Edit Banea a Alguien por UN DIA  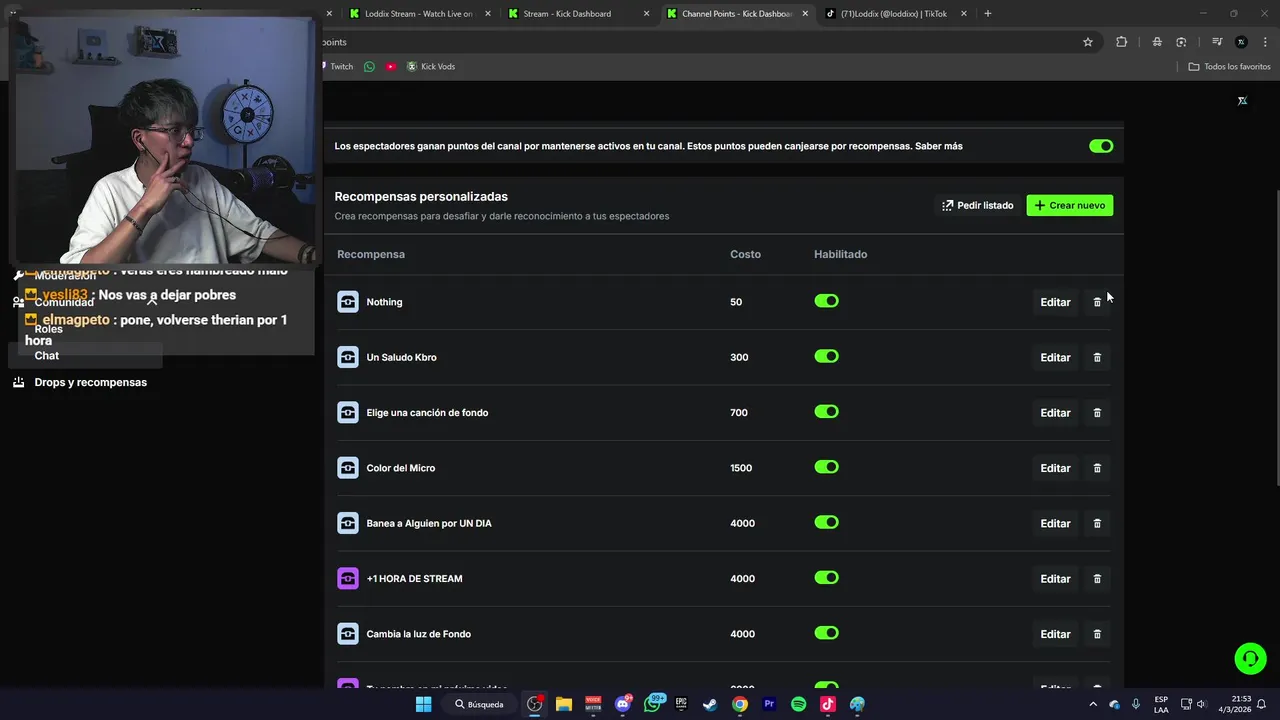[x=1055, y=523]
